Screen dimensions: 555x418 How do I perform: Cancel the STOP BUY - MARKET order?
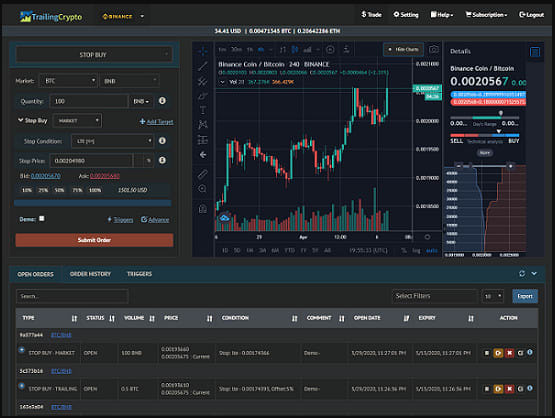tap(509, 353)
